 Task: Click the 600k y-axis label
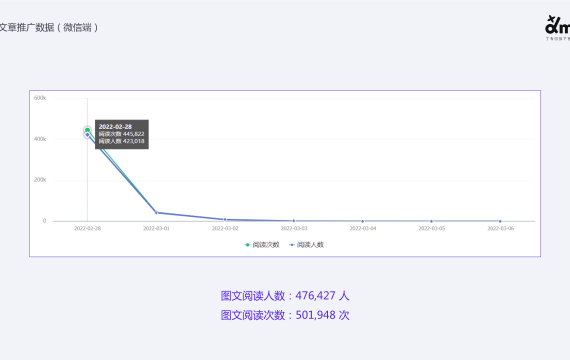point(40,98)
